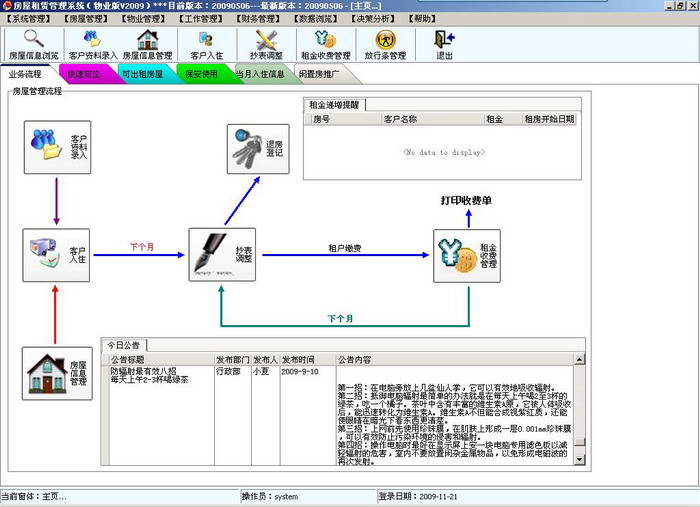The height and width of the screenshot is (507, 700).
Task: Sort by 房号 column header
Action: (344, 119)
